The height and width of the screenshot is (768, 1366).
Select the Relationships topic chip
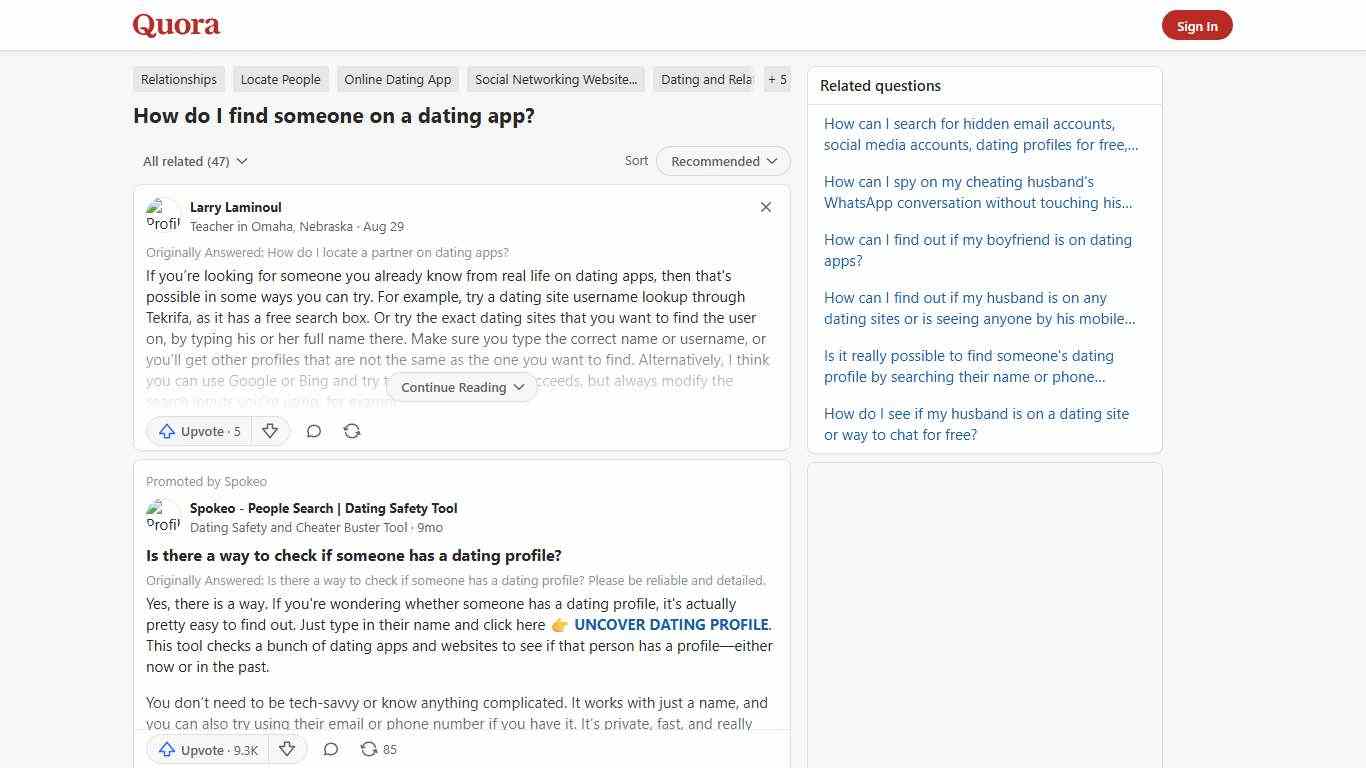[x=178, y=79]
